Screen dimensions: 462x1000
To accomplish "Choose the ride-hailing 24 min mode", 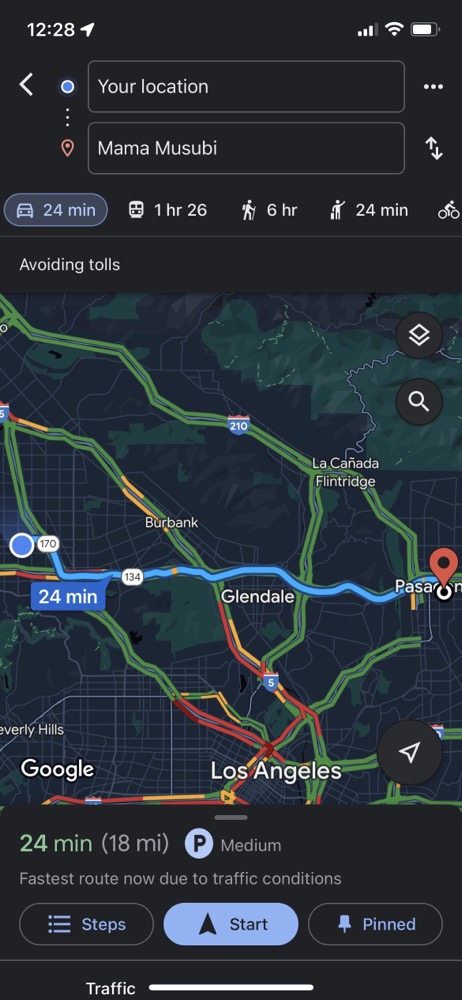I will [x=368, y=210].
